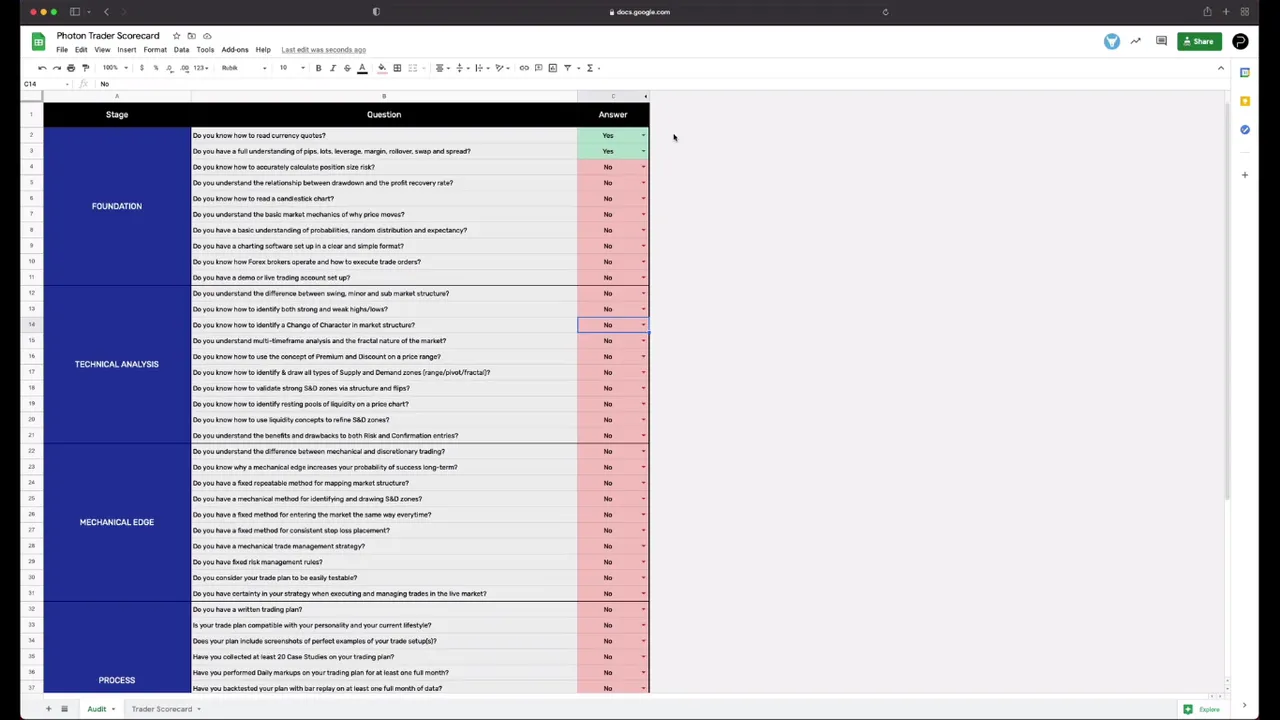
Task: Open the Edit menu
Action: [81, 50]
